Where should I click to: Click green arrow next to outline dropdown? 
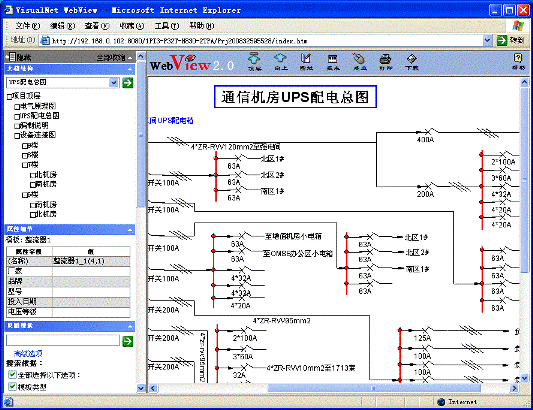128,82
